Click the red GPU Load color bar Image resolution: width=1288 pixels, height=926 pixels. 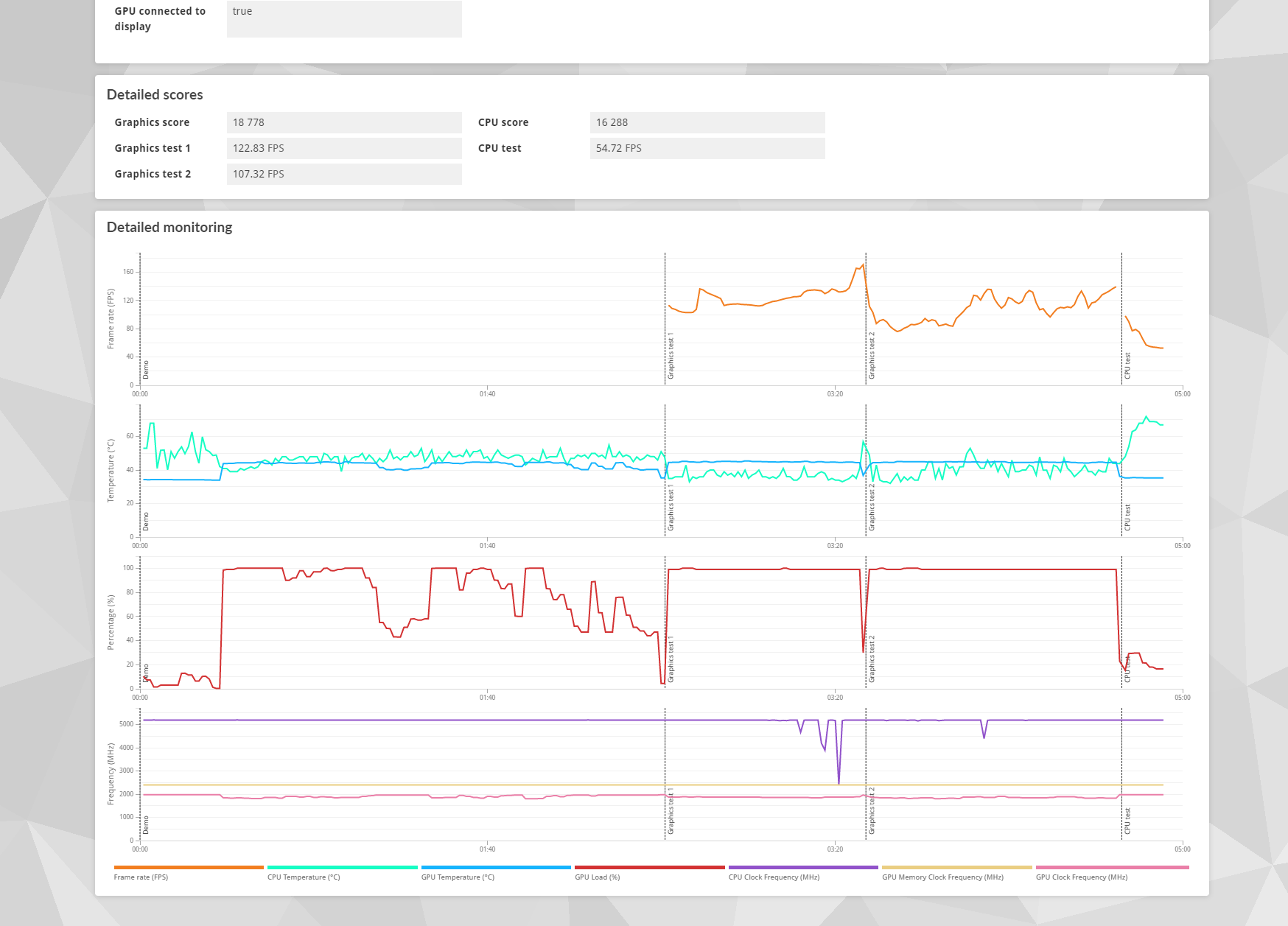click(649, 867)
